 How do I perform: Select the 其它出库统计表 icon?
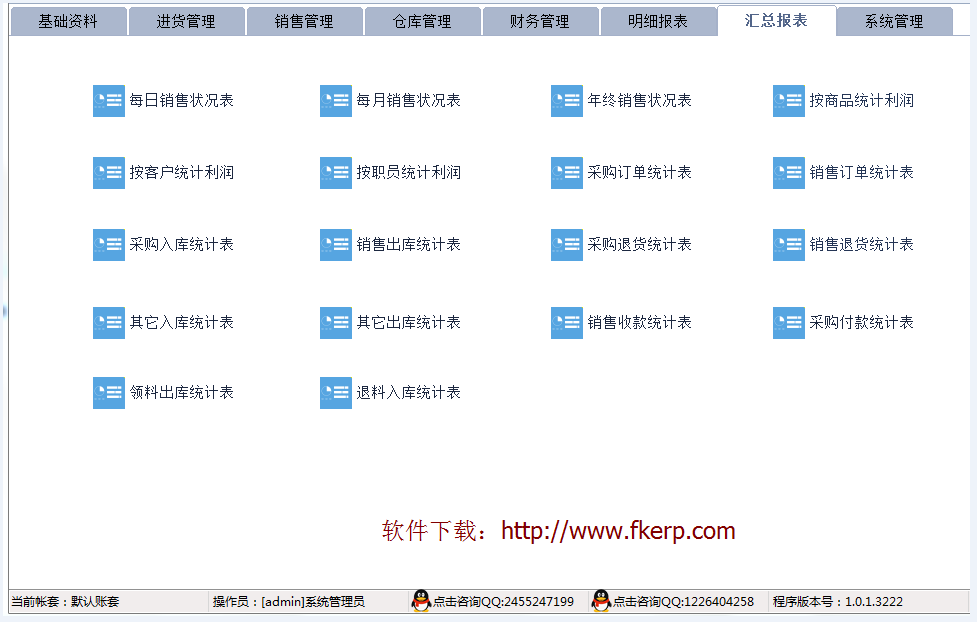[336, 323]
